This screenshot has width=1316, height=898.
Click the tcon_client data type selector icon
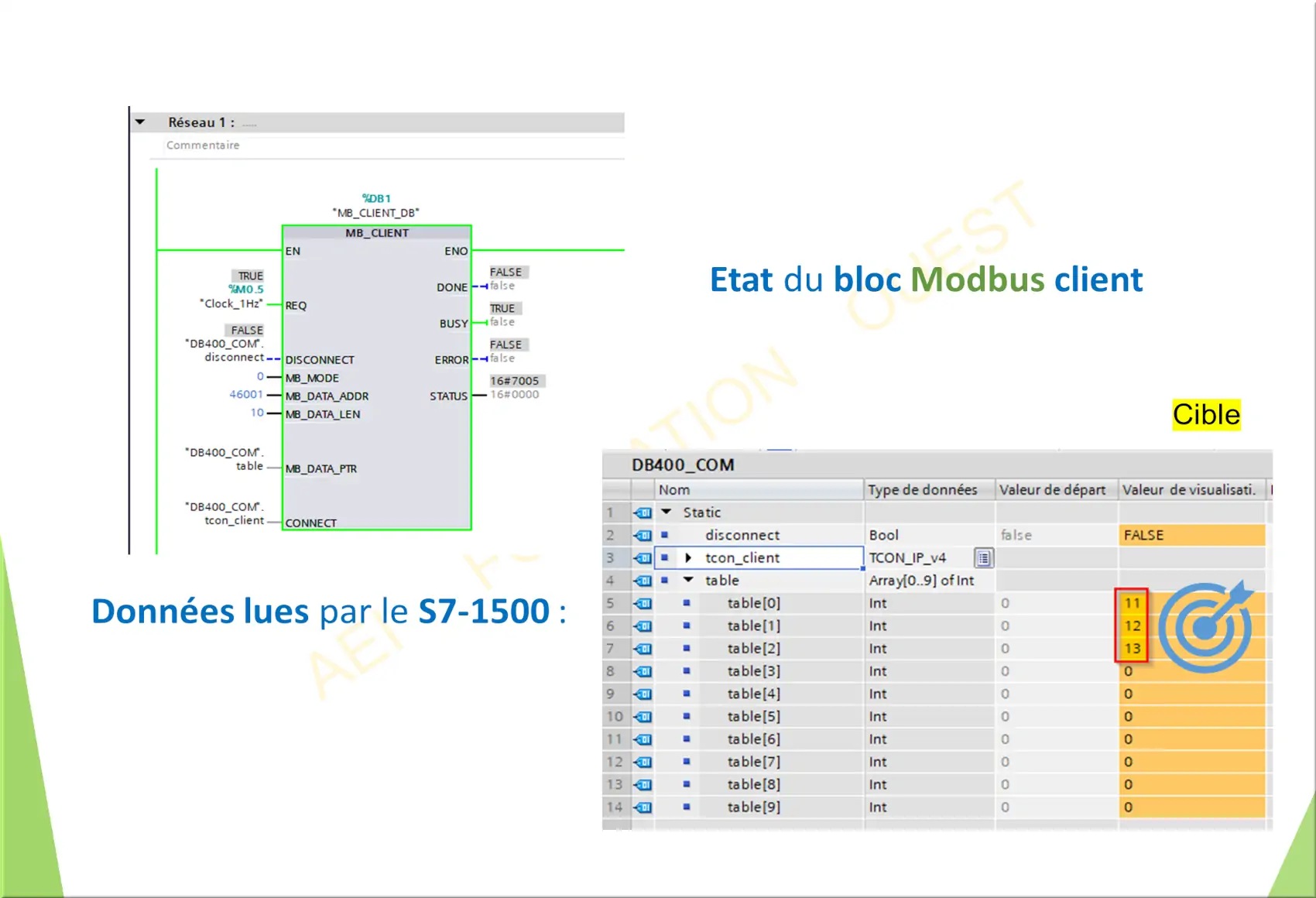tap(983, 557)
